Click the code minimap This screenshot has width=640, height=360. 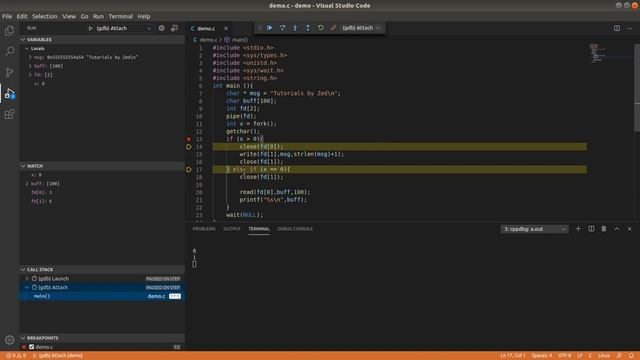[x=610, y=53]
